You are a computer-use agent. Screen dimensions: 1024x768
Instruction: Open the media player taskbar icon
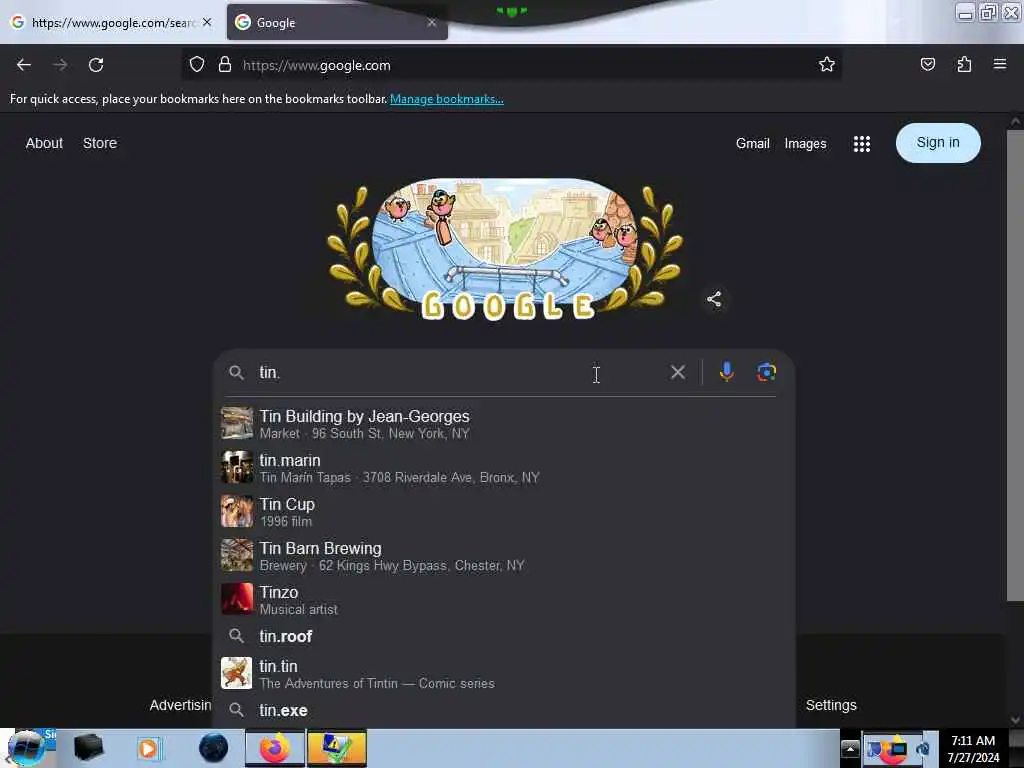tap(148, 748)
